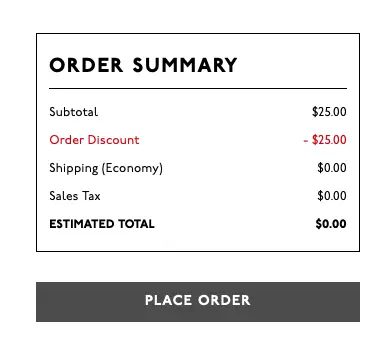This screenshot has height=360, width=371.
Task: Click the bold $0.00 estimated total
Action: [331, 224]
